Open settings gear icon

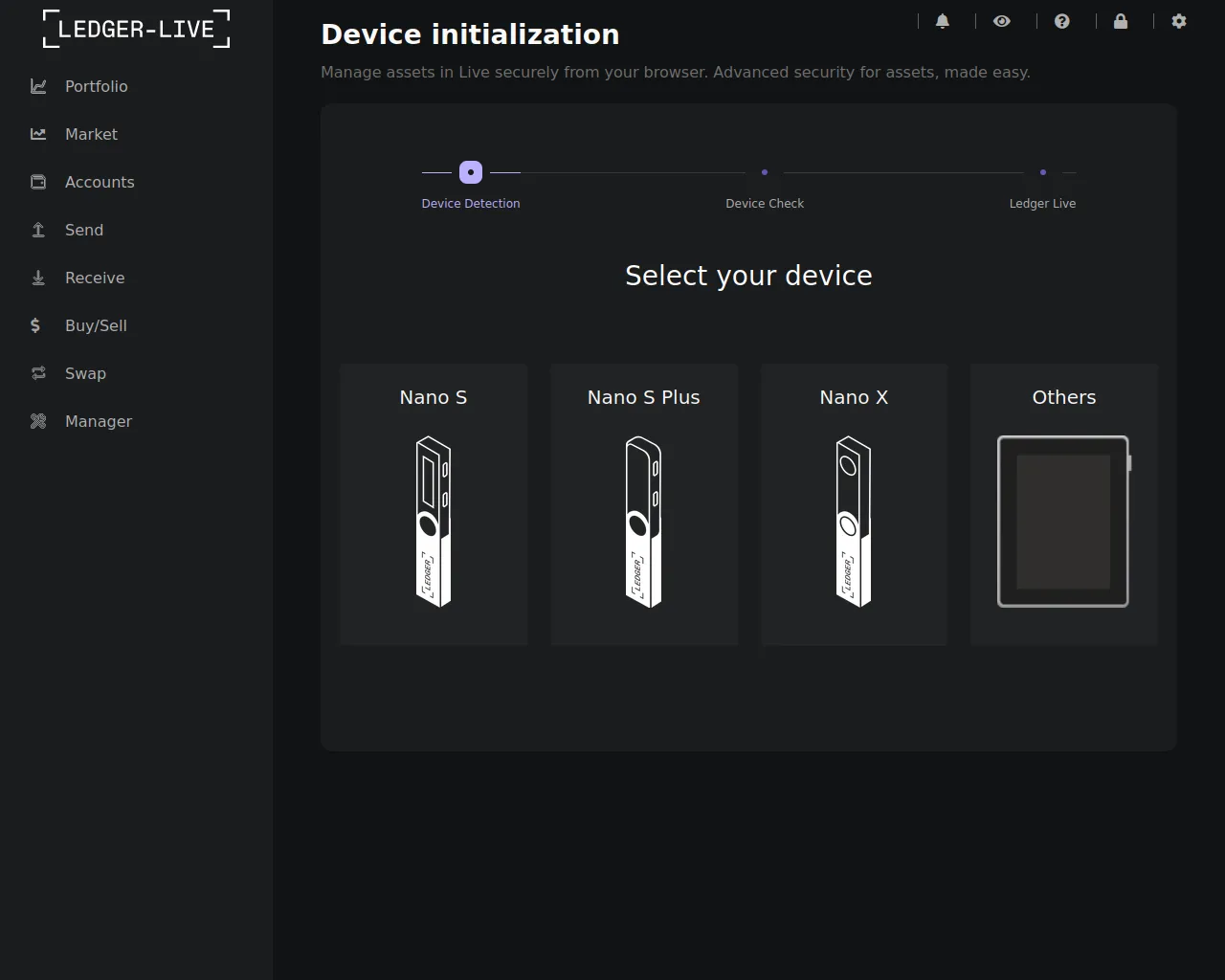tap(1179, 21)
